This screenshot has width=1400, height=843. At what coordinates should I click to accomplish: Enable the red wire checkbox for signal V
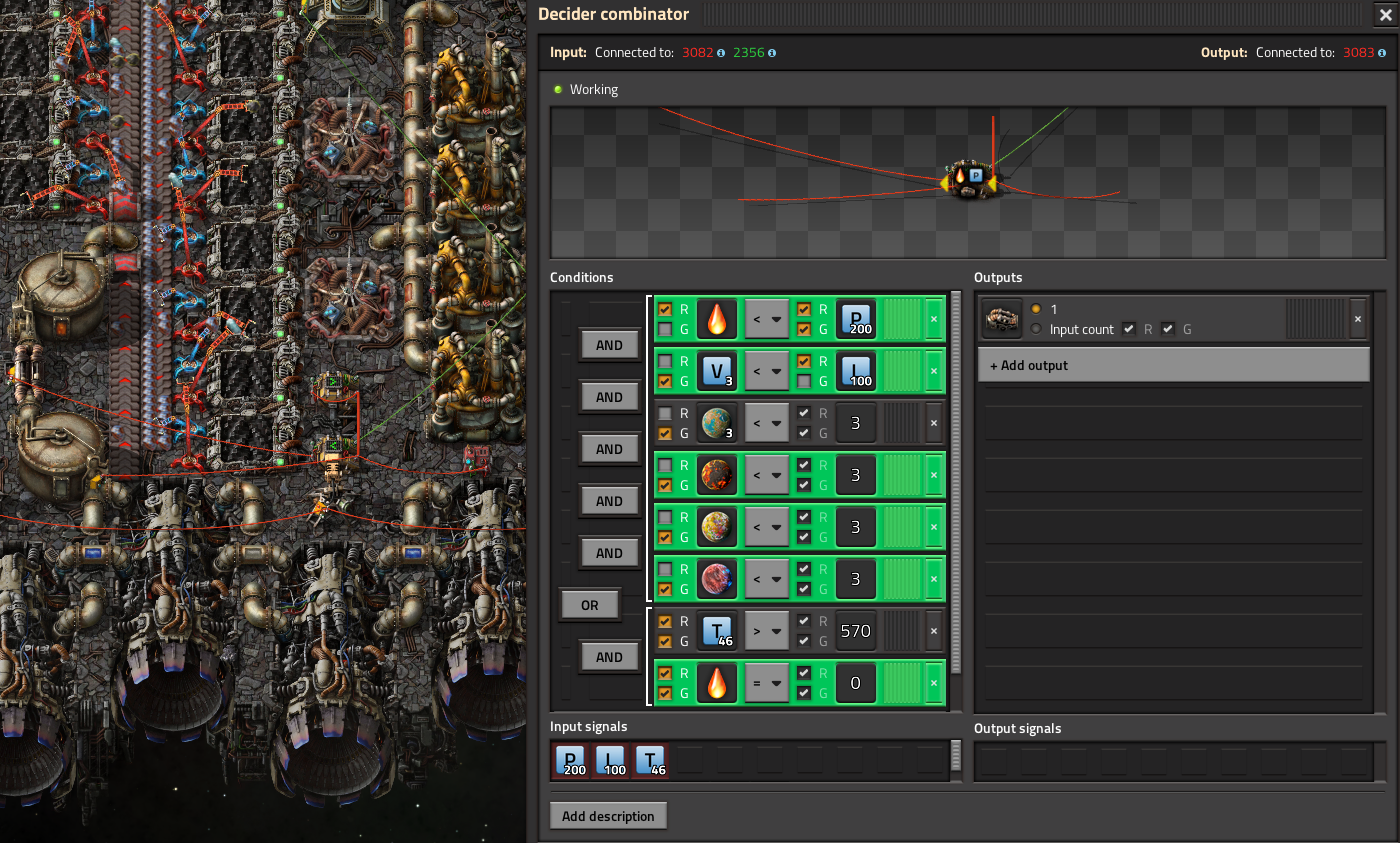665,362
